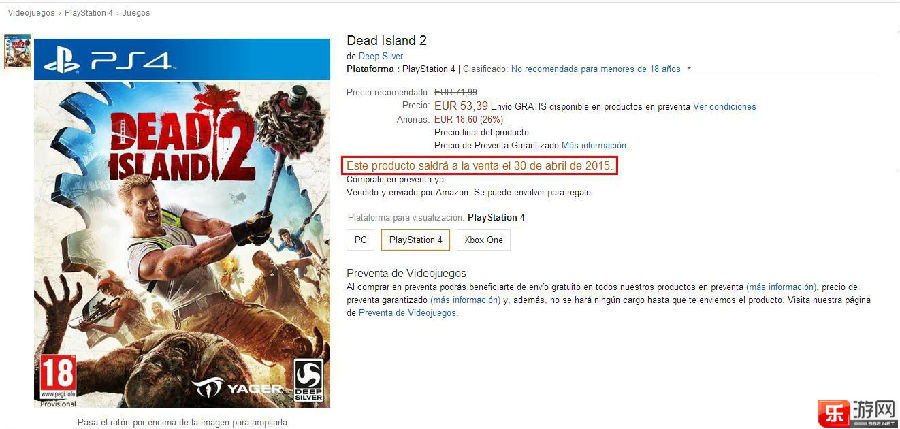
Task: Open the large Dead Island 2 cover image
Action: click(182, 223)
